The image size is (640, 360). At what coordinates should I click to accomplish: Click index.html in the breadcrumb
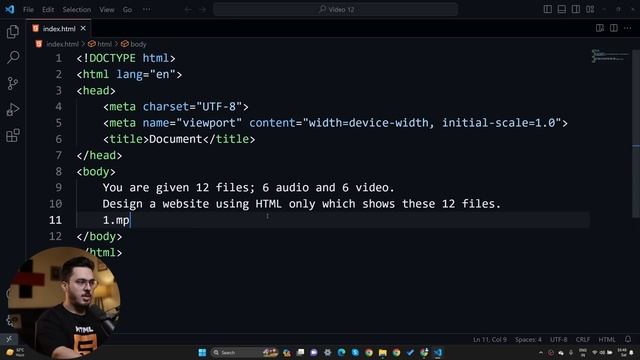click(x=62, y=44)
